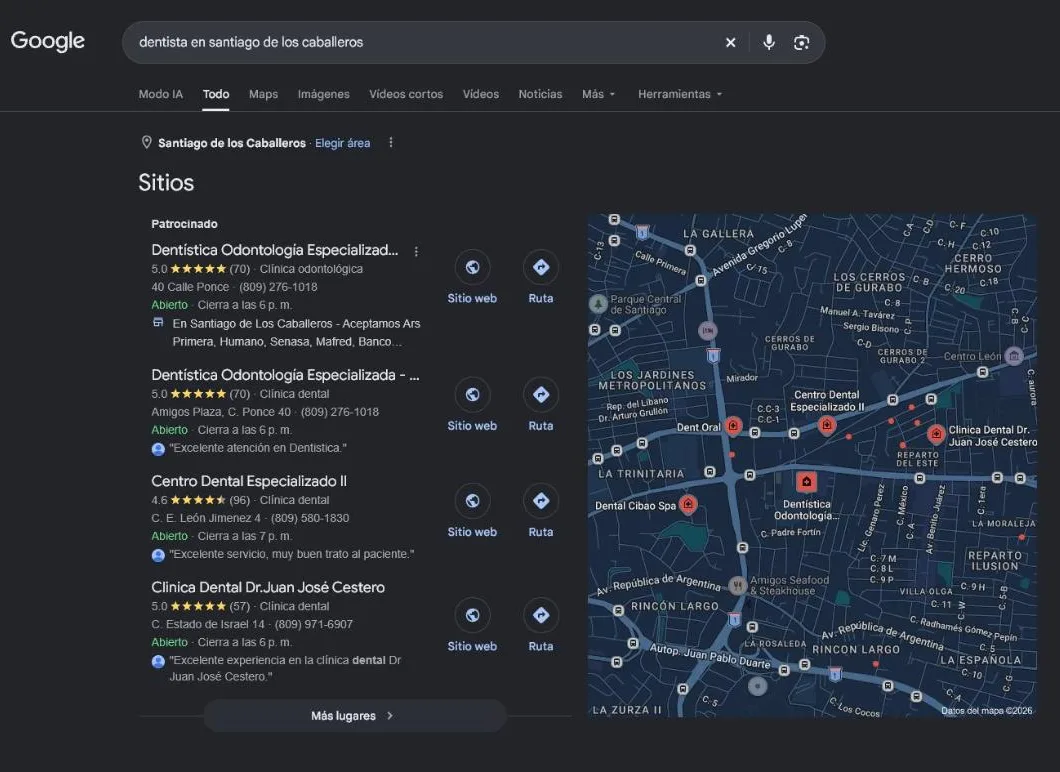1060x772 pixels.
Task: Switch to the Imágenes tab
Action: [323, 94]
